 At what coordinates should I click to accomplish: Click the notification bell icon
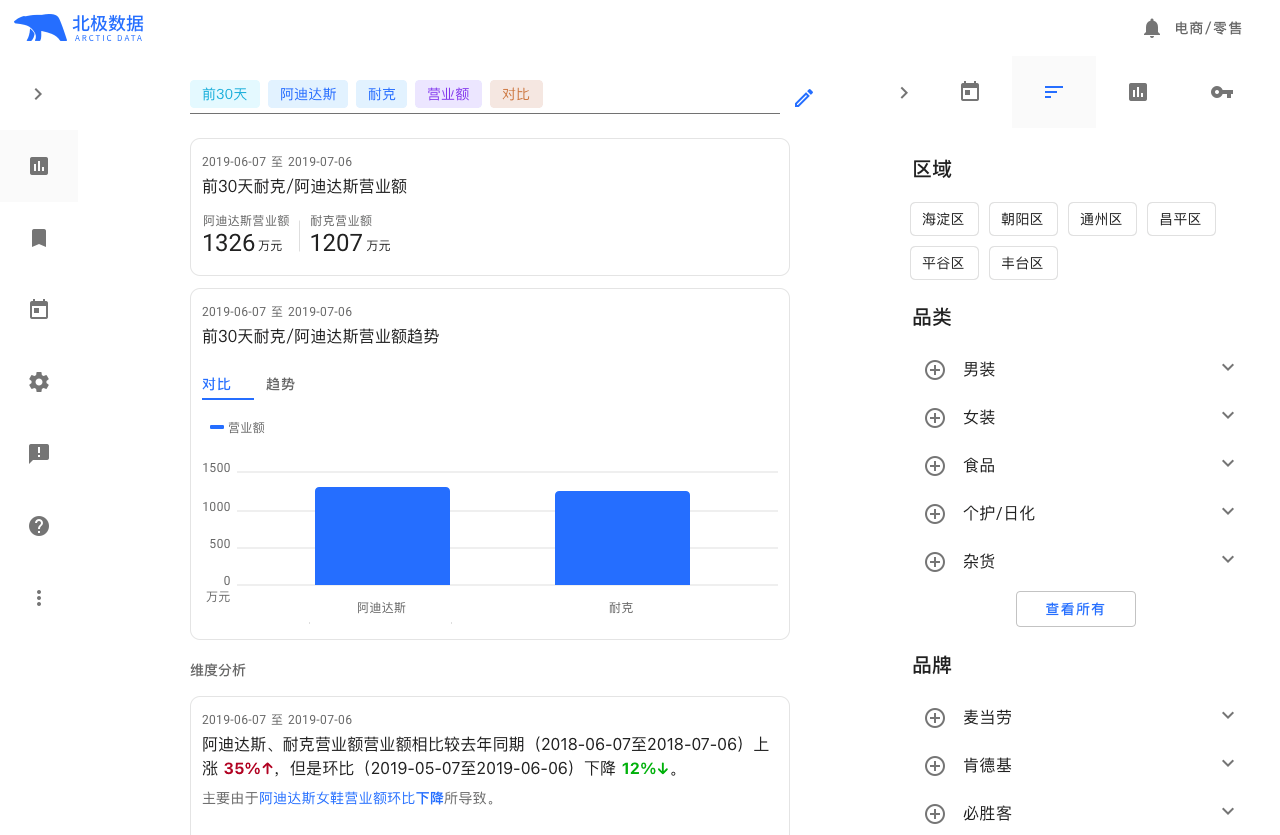point(1152,28)
